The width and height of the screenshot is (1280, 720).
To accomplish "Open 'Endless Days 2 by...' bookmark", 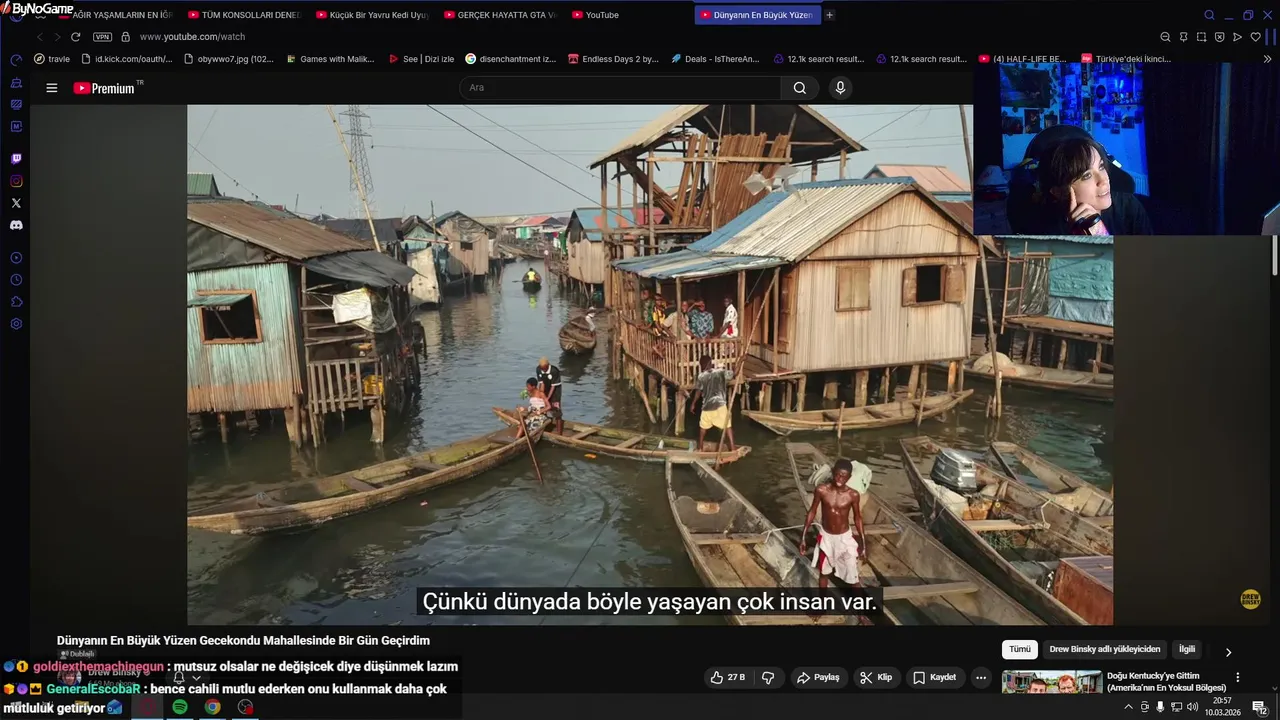I will click(x=612, y=59).
